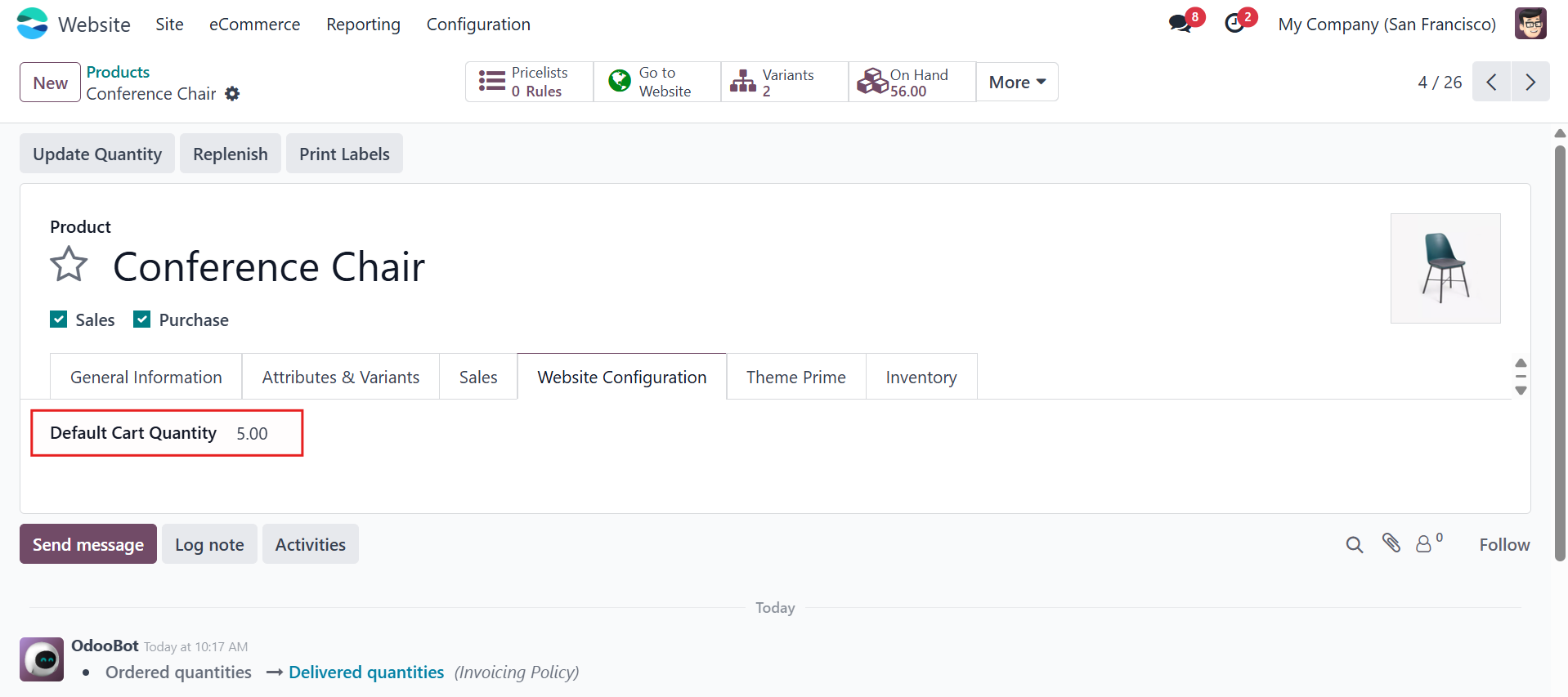Switch to the General Information tab
Image resolution: width=1568 pixels, height=697 pixels.
(x=146, y=377)
